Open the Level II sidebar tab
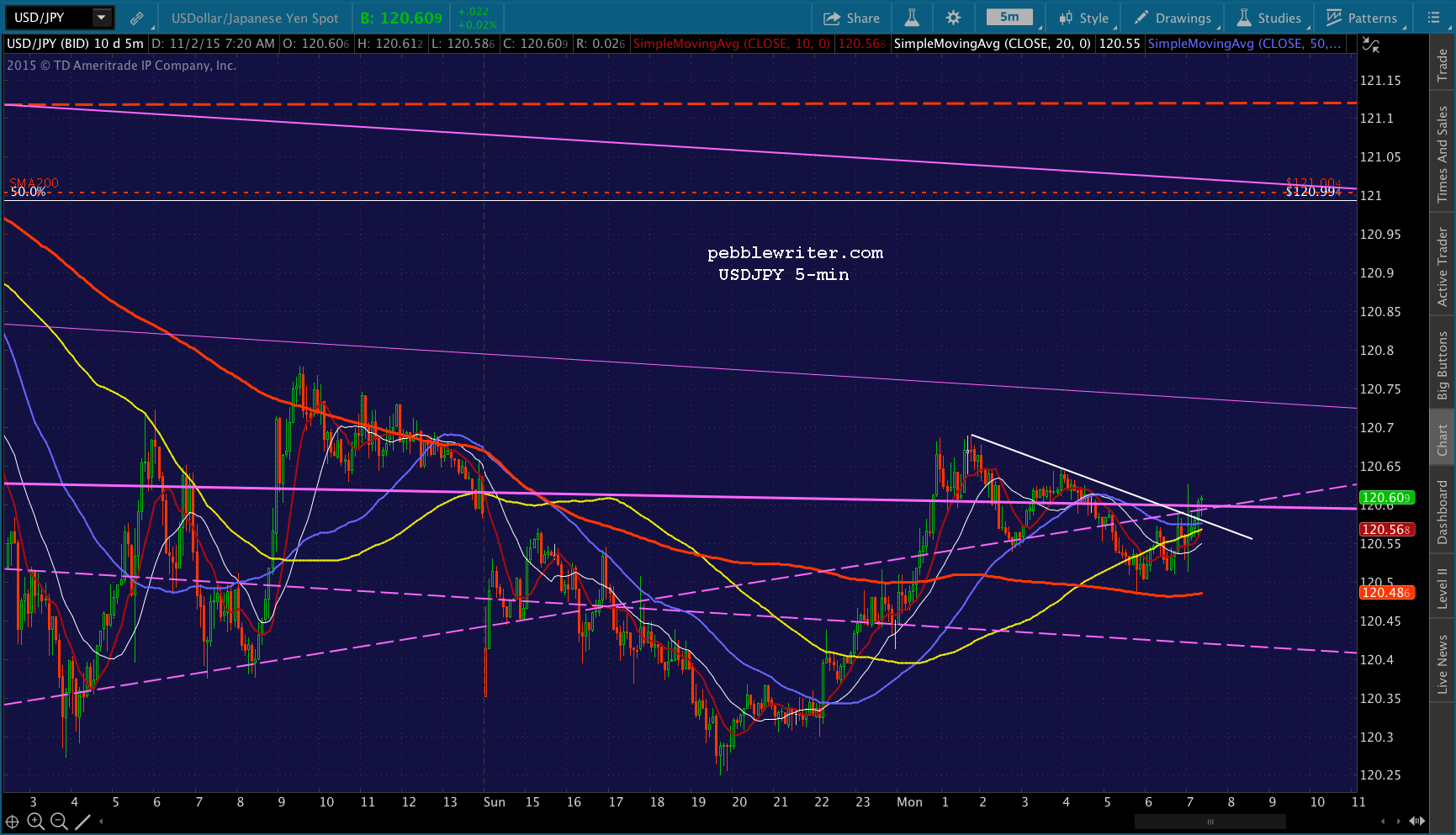The image size is (1456, 835). [1443, 587]
